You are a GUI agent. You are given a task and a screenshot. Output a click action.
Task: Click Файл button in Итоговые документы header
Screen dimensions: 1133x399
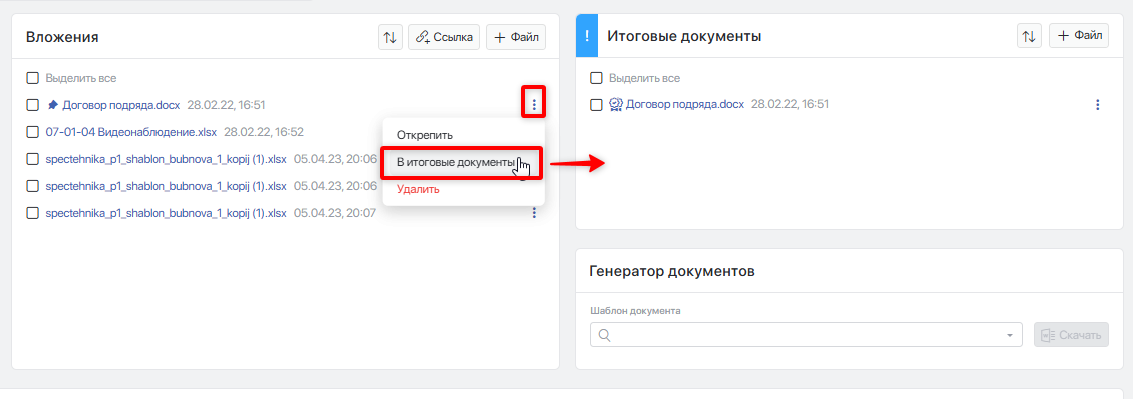coord(1079,35)
